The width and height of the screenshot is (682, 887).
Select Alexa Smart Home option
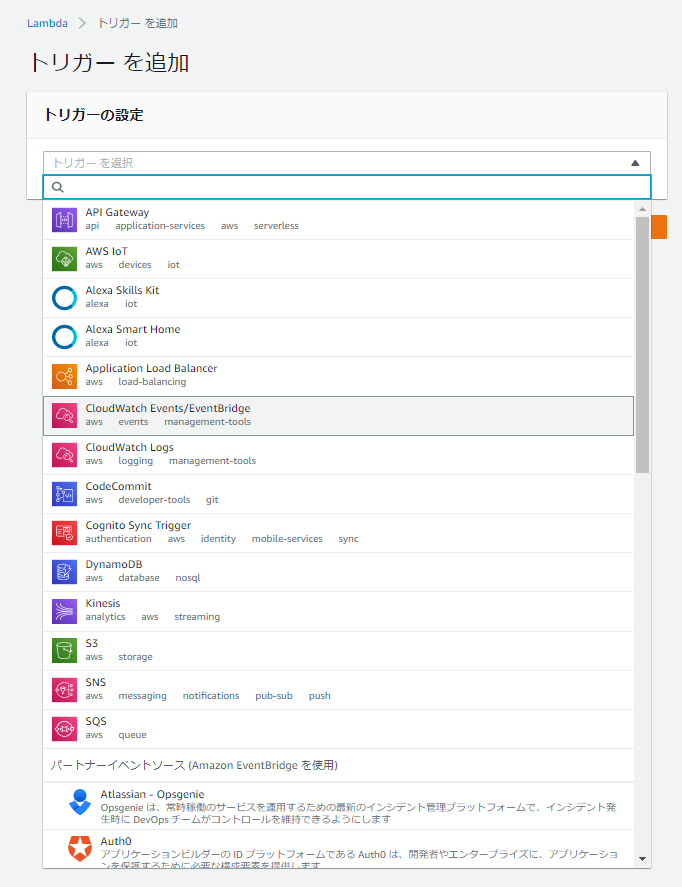tap(338, 337)
